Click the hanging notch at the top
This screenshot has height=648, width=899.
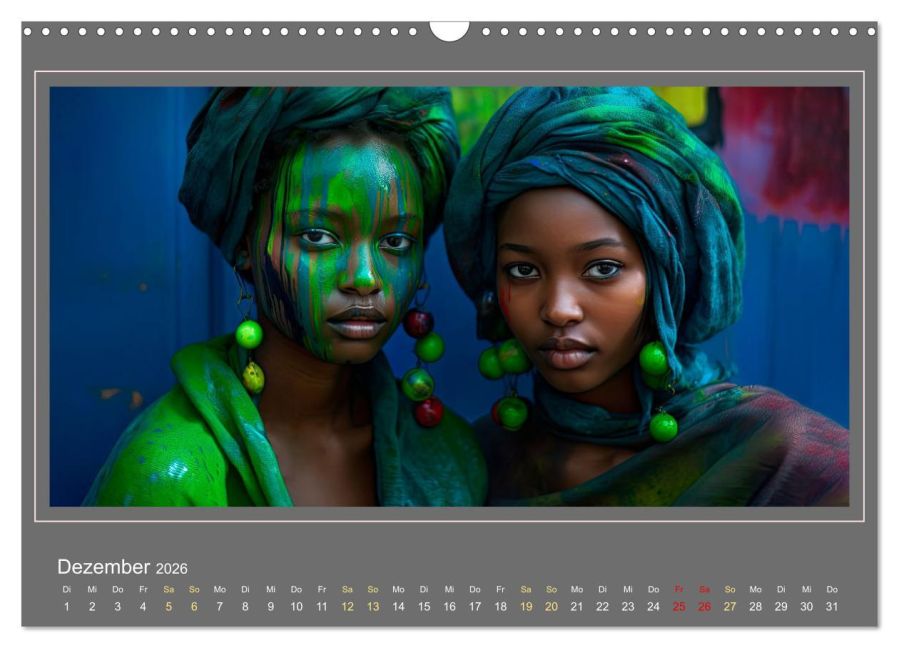450,31
